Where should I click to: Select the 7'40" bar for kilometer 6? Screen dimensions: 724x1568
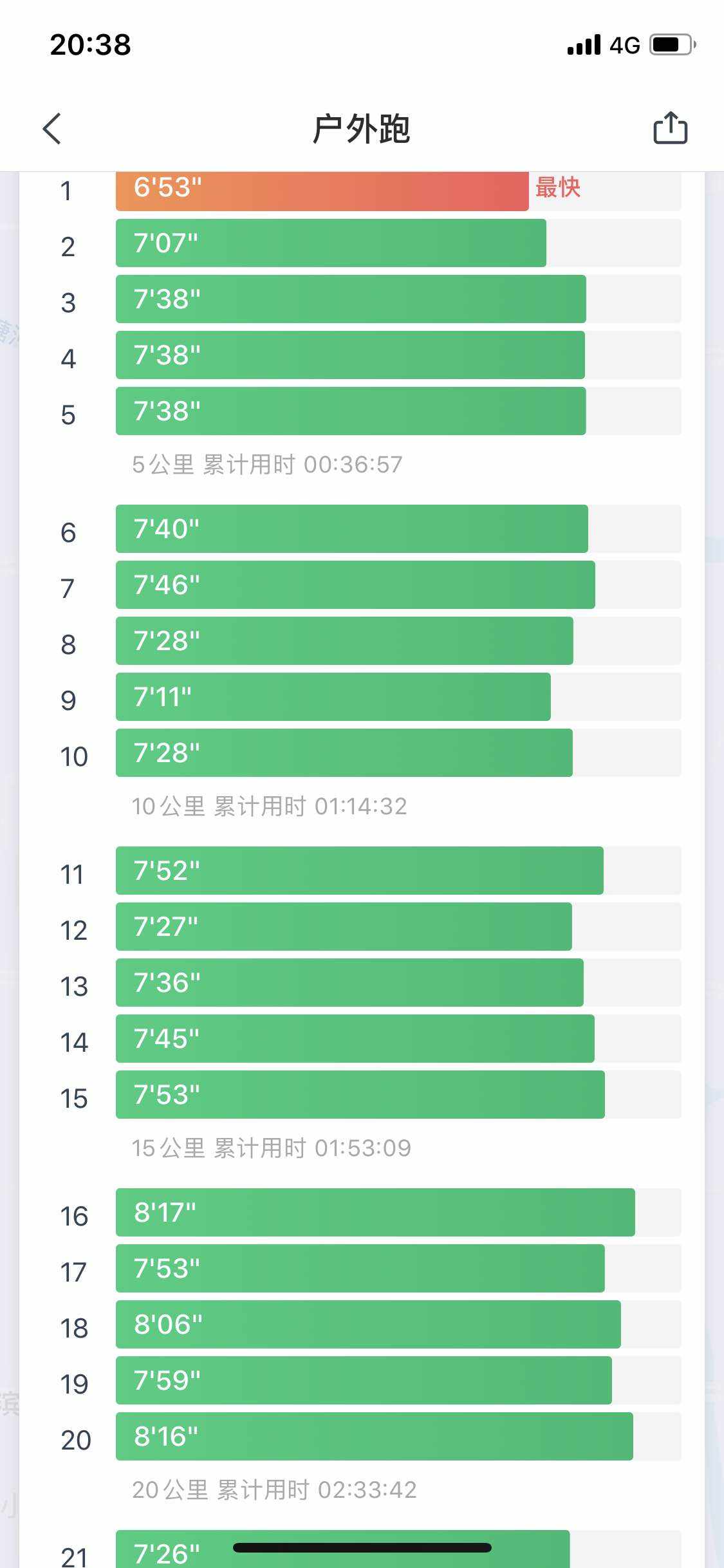coord(351,529)
